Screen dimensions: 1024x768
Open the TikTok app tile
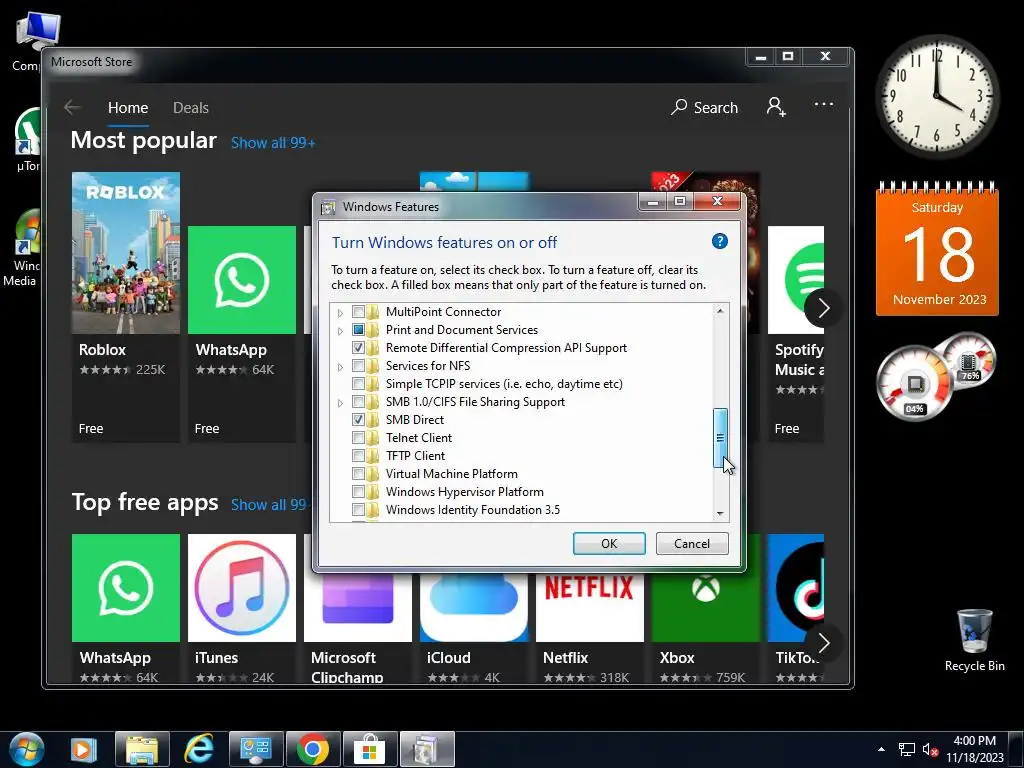796,608
